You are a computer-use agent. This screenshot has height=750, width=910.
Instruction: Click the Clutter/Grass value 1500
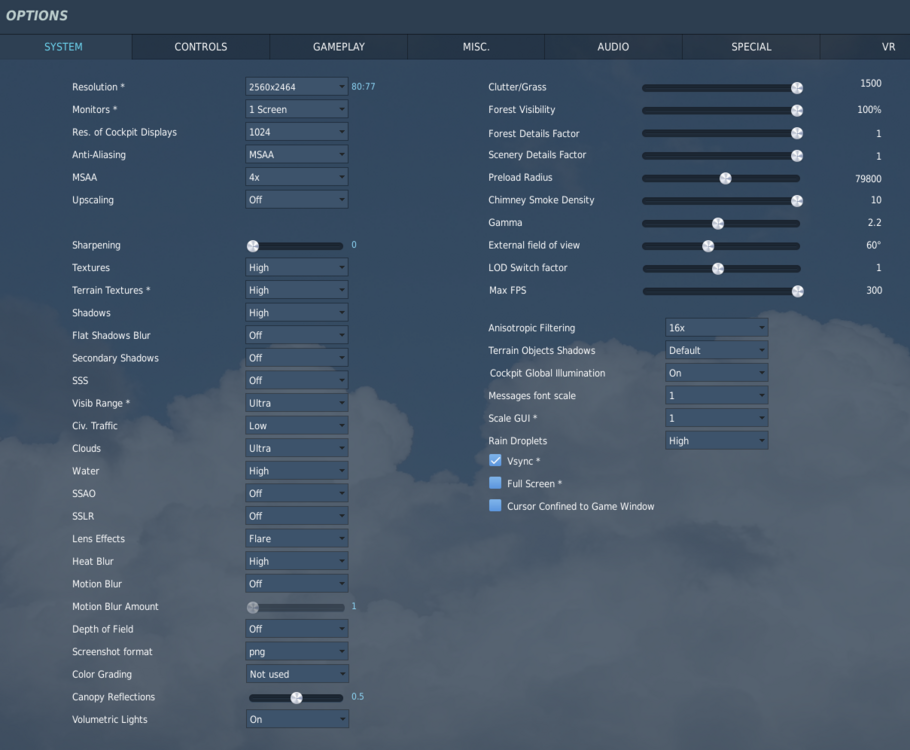tap(871, 84)
